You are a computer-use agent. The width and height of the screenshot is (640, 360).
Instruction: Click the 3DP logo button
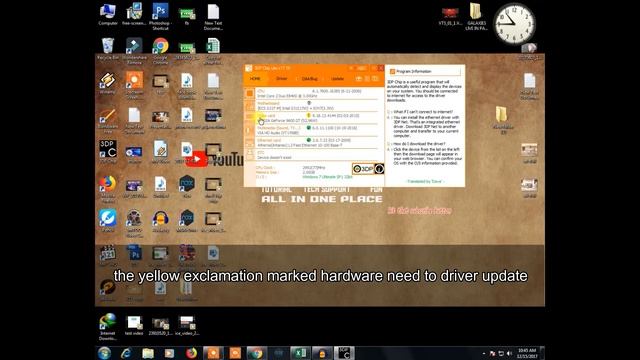pyautogui.click(x=363, y=169)
